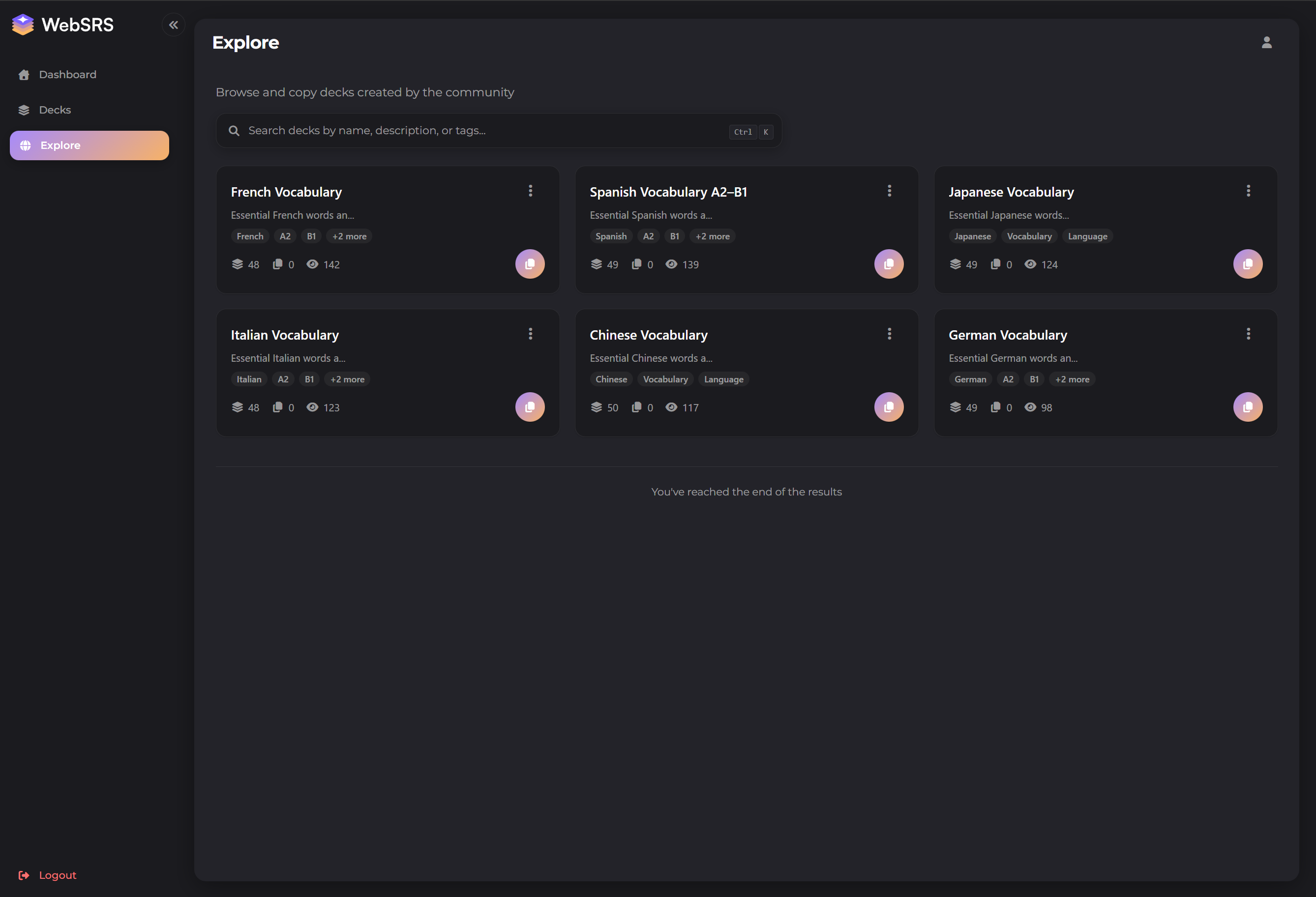Click 'Essential German words an...' description
The image size is (1316, 897).
[x=1013, y=359]
